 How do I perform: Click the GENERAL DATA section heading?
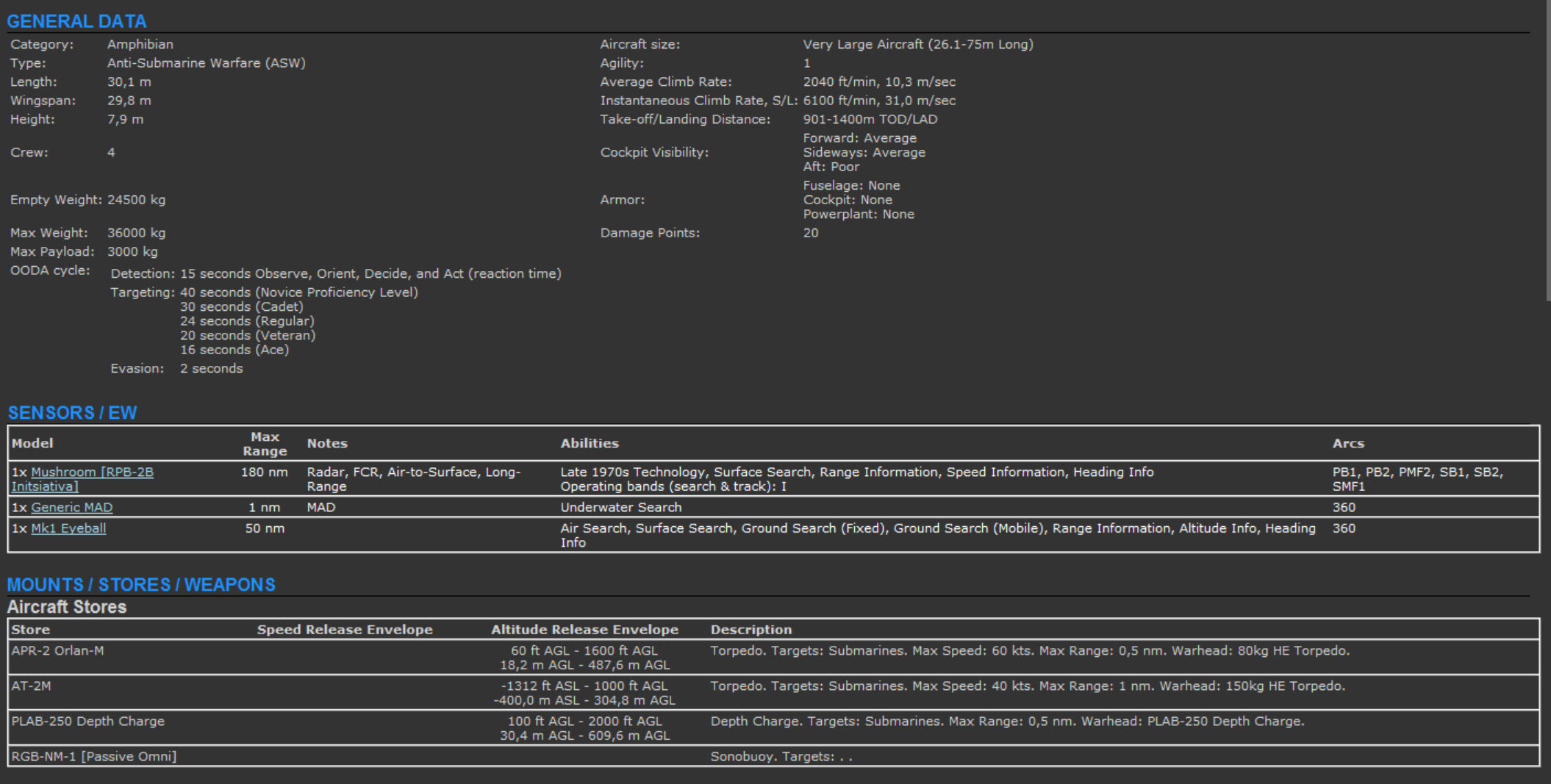click(x=76, y=21)
